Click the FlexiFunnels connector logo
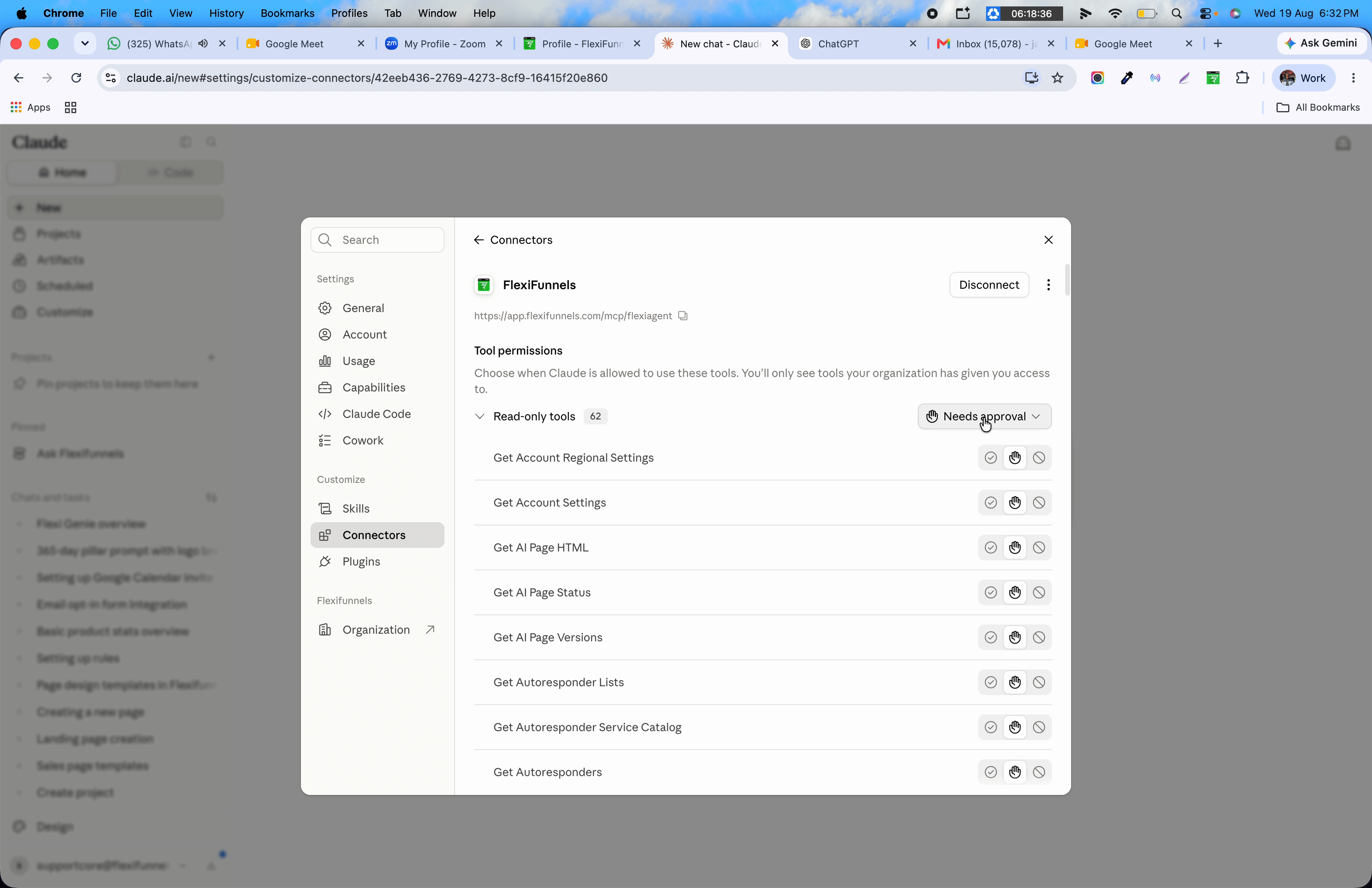This screenshot has height=888, width=1372. coord(484,285)
